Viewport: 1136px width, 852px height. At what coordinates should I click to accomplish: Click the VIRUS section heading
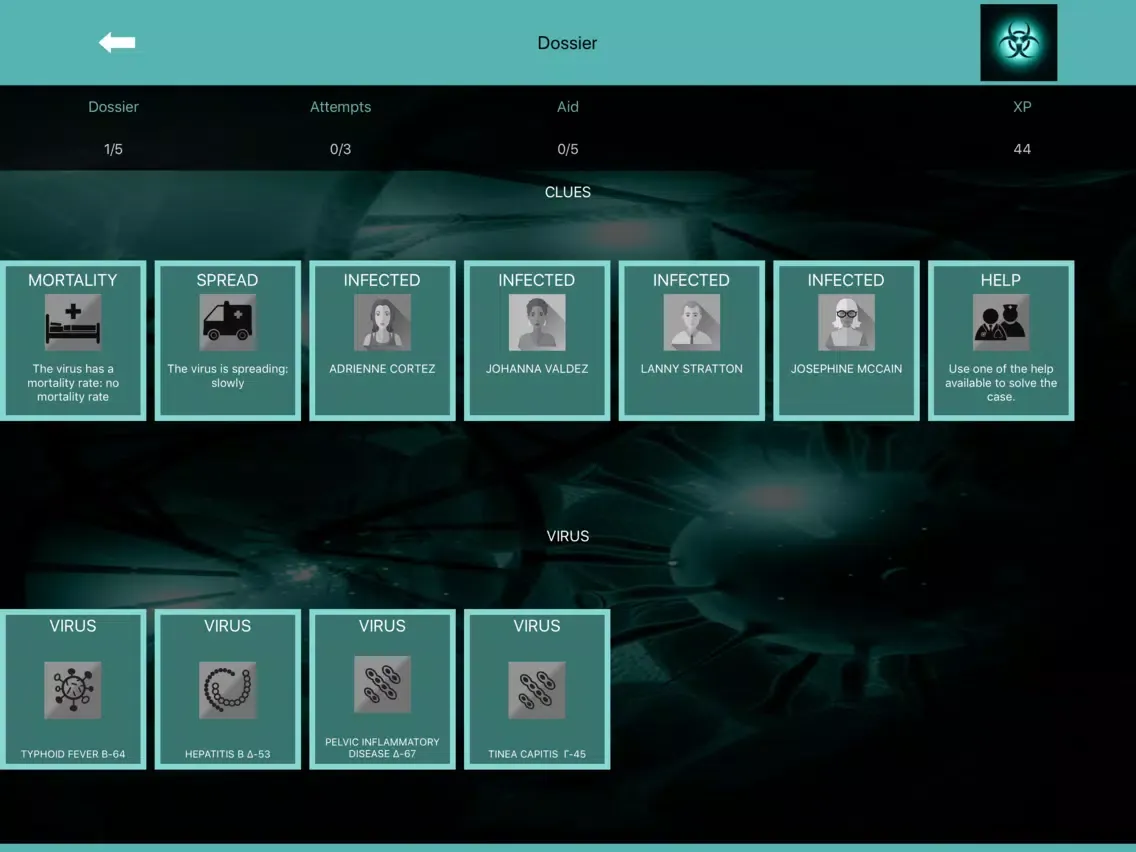point(568,536)
